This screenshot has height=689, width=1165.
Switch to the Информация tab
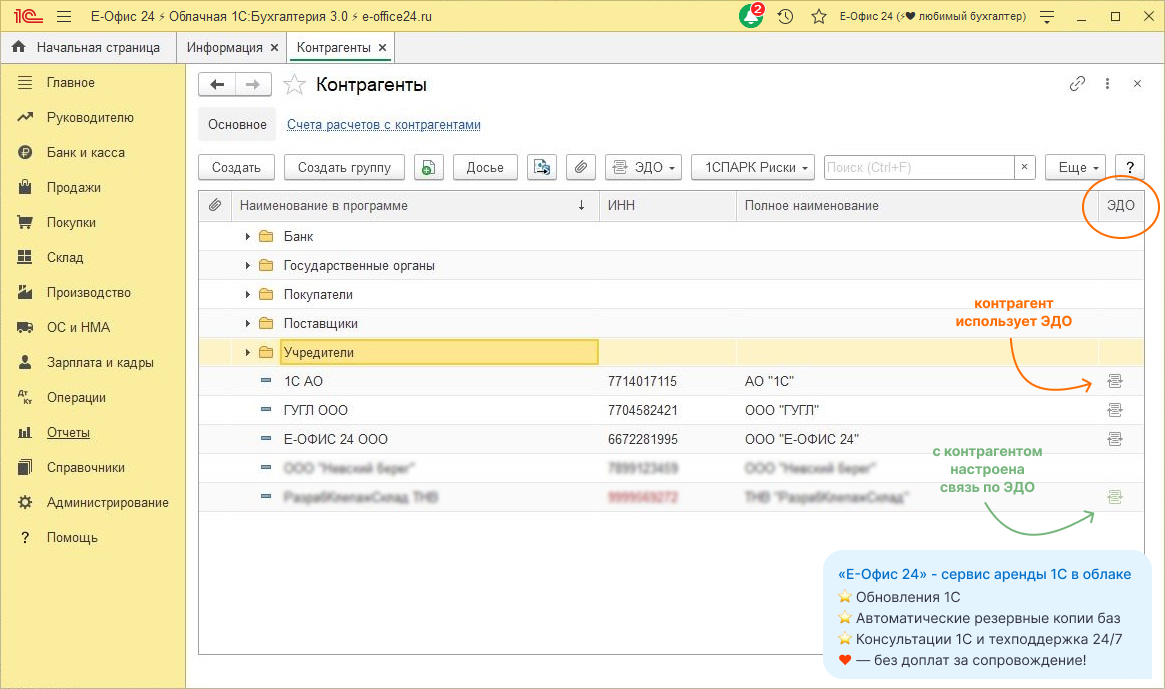click(224, 48)
